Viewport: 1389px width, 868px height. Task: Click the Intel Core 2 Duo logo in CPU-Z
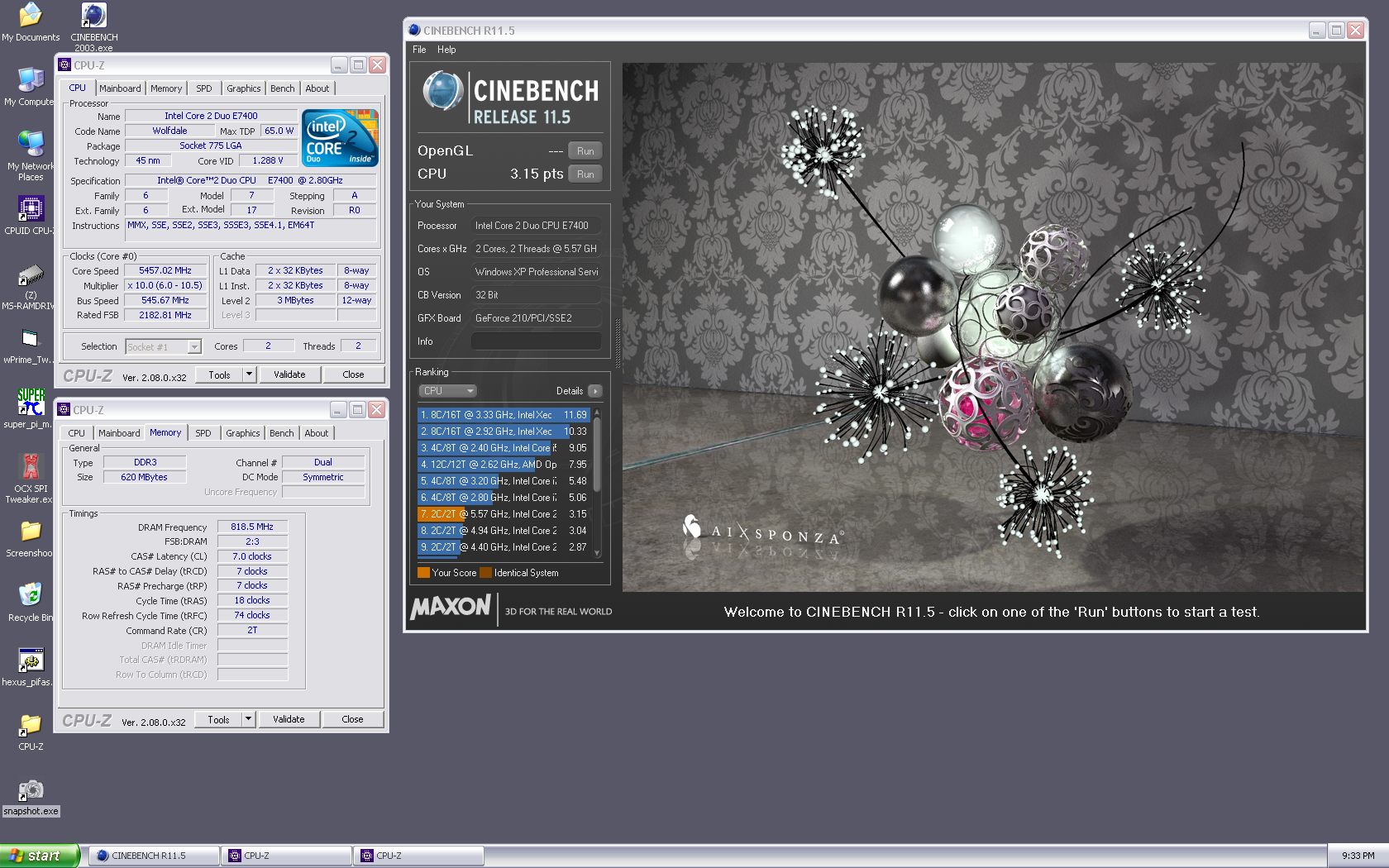[x=341, y=137]
